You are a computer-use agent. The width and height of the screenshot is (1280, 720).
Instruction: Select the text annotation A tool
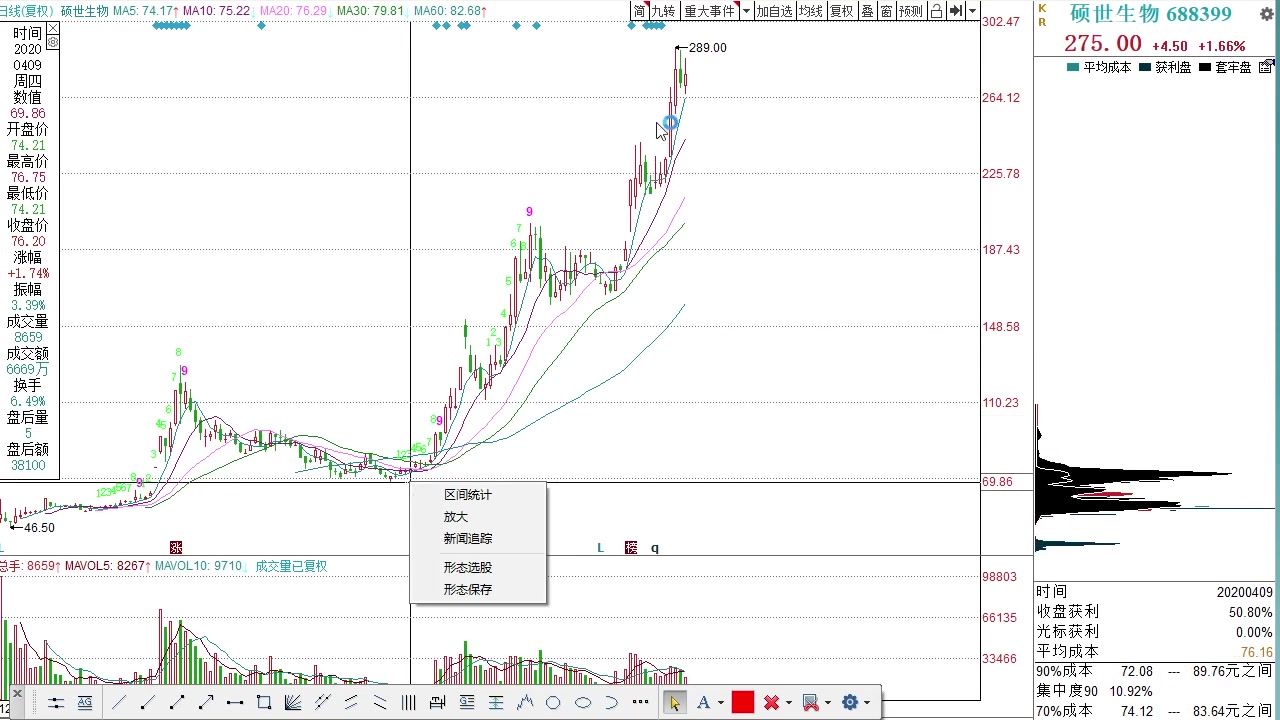point(703,703)
